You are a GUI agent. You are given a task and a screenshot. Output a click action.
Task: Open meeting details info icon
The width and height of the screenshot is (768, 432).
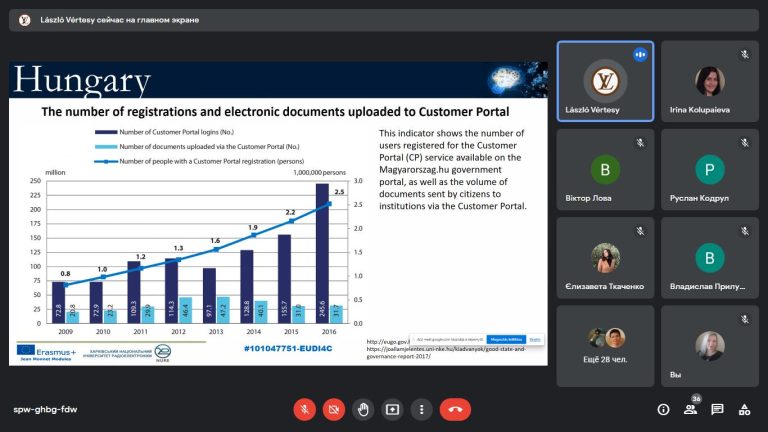click(x=663, y=409)
